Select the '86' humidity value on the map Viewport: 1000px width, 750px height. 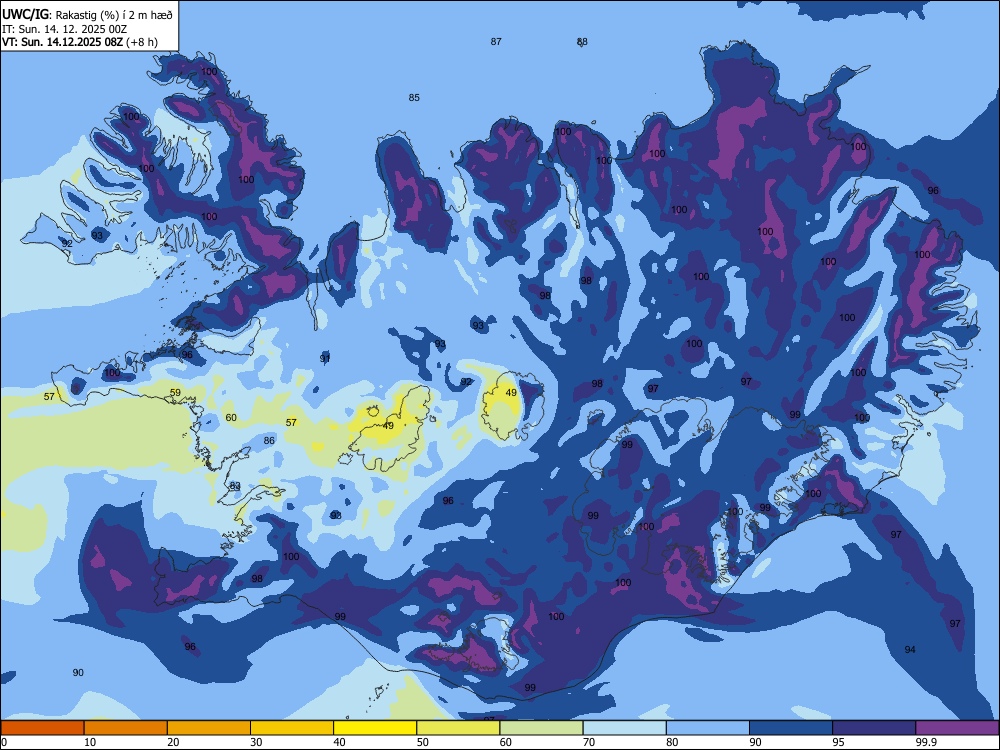pos(269,441)
